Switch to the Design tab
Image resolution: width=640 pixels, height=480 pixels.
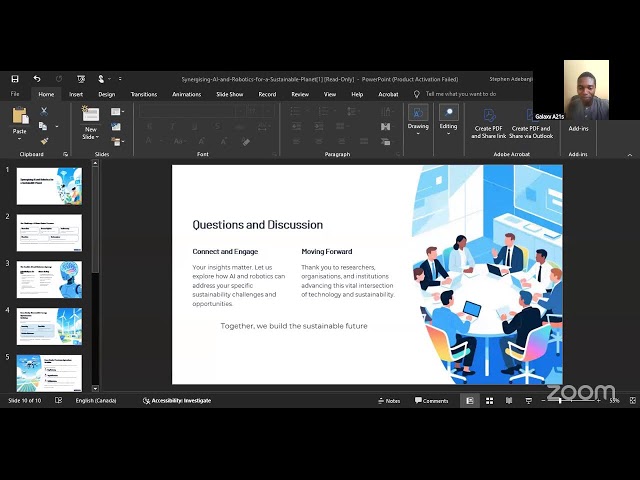tap(107, 94)
